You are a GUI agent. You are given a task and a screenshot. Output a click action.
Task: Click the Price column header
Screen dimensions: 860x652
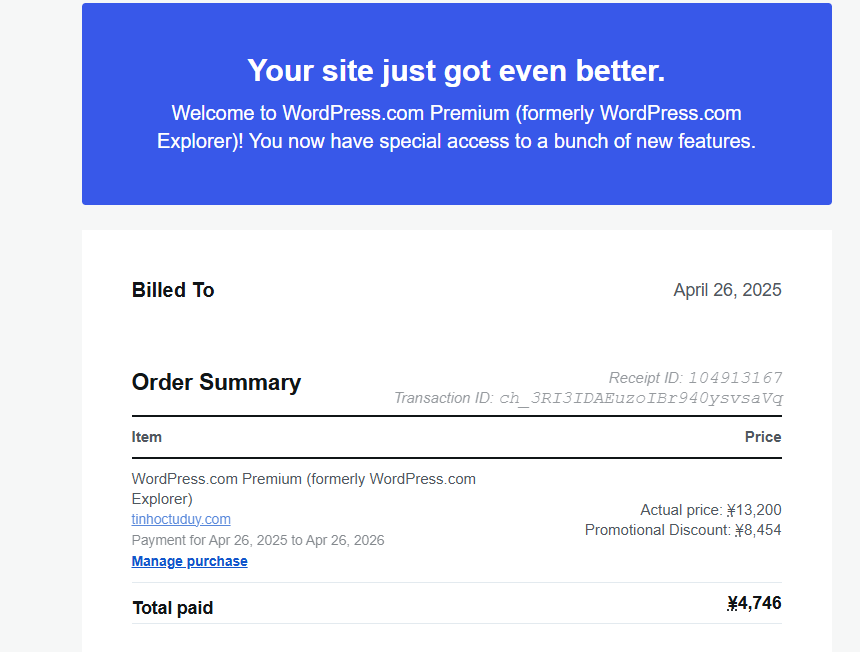pos(763,437)
